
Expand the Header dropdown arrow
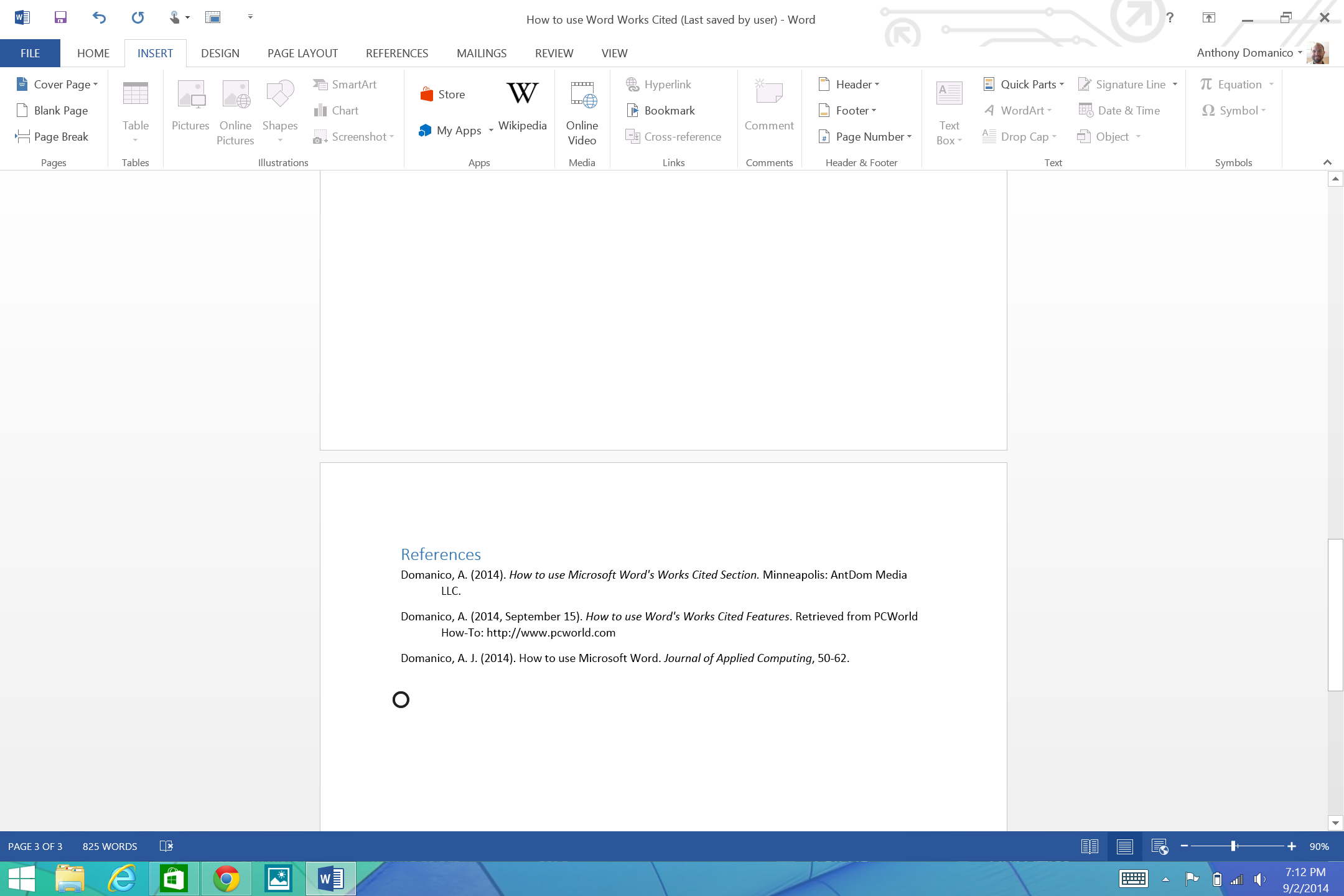878,84
